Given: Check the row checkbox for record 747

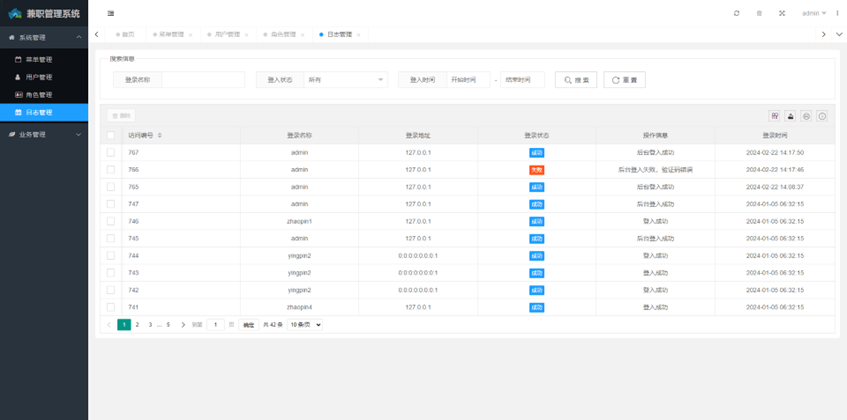Looking at the screenshot, I should pyautogui.click(x=111, y=204).
